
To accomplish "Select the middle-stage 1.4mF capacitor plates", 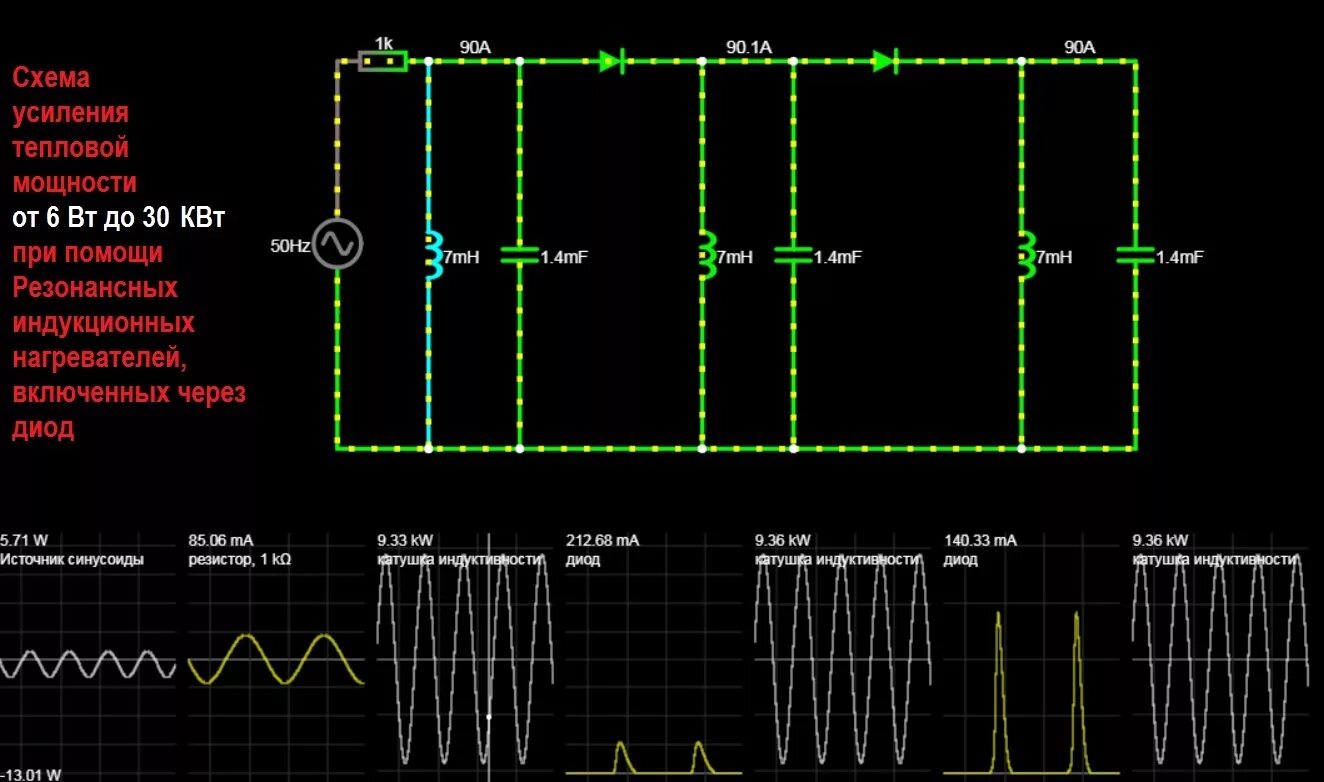I will point(792,256).
